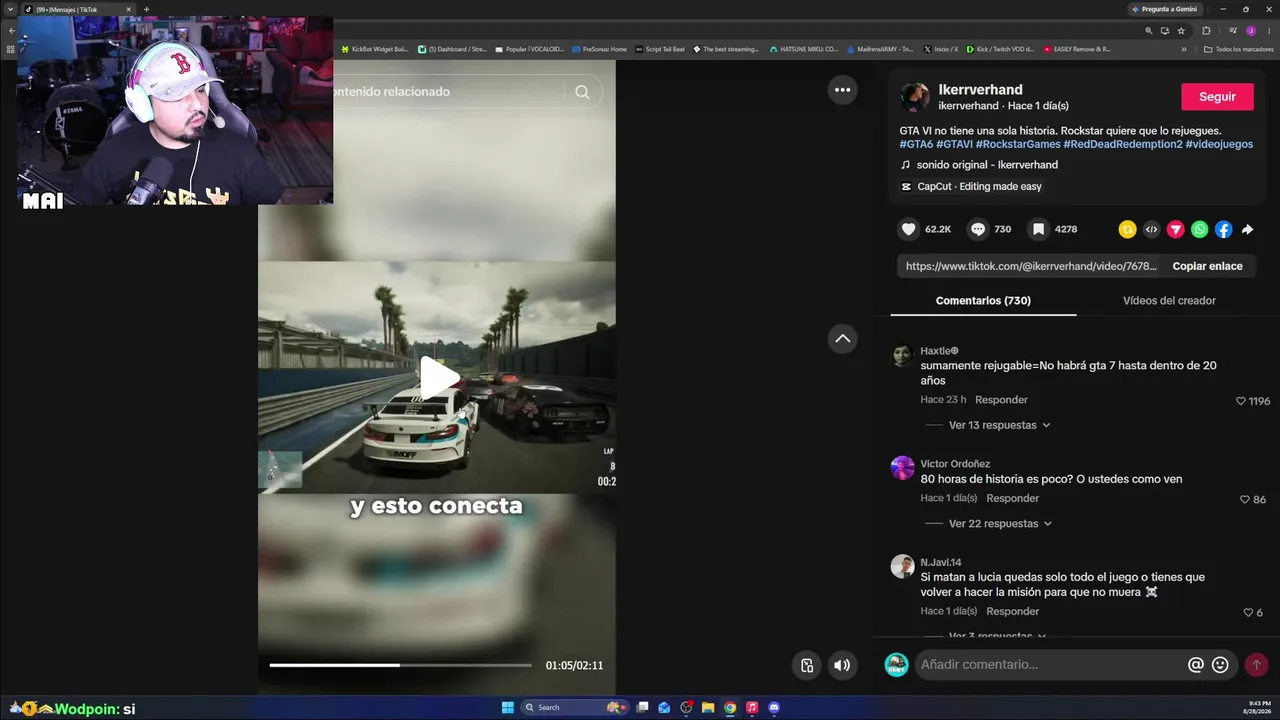
Task: Open more share options arrow
Action: pos(1247,229)
